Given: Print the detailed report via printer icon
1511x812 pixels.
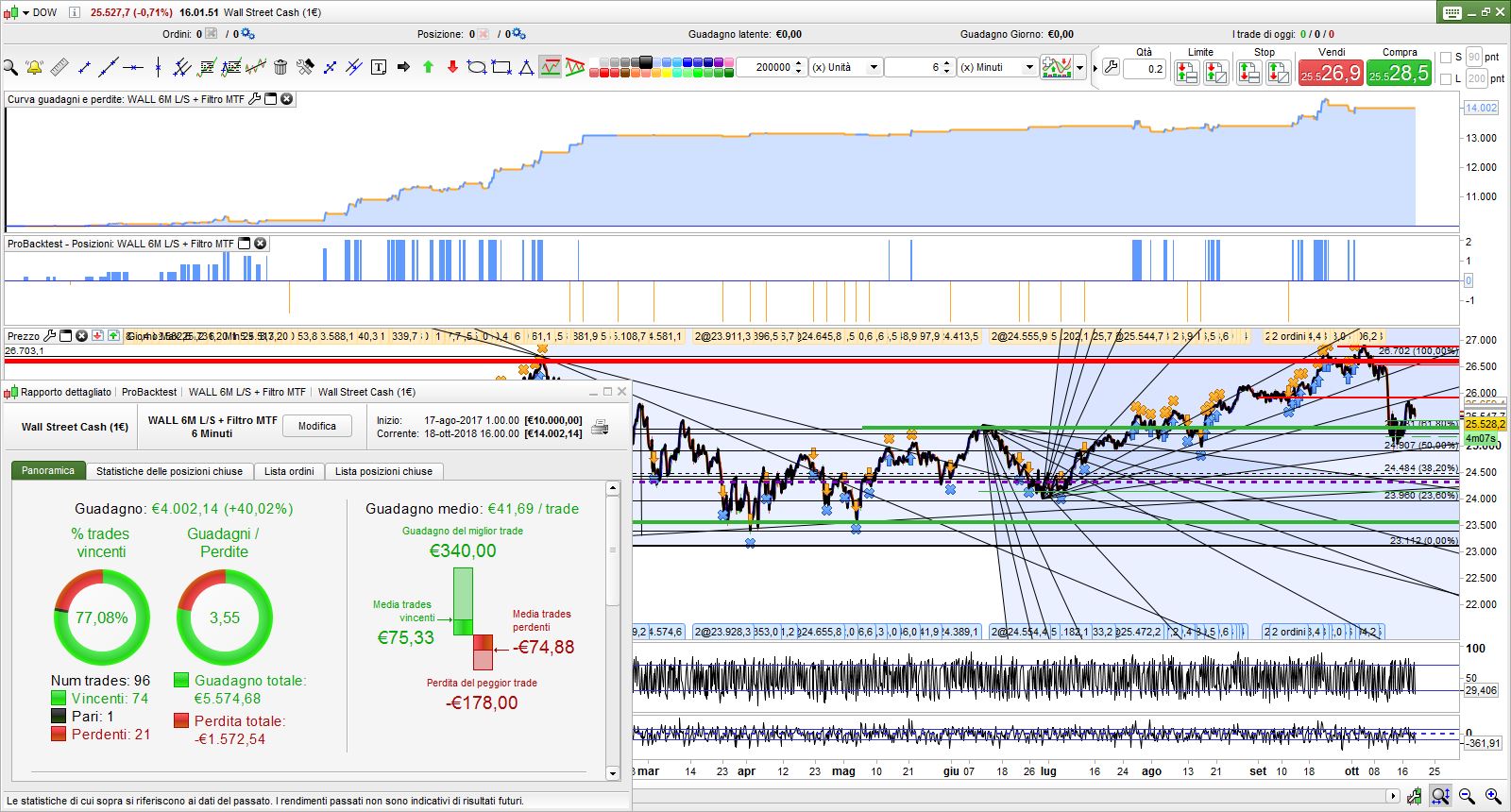Looking at the screenshot, I should [600, 428].
